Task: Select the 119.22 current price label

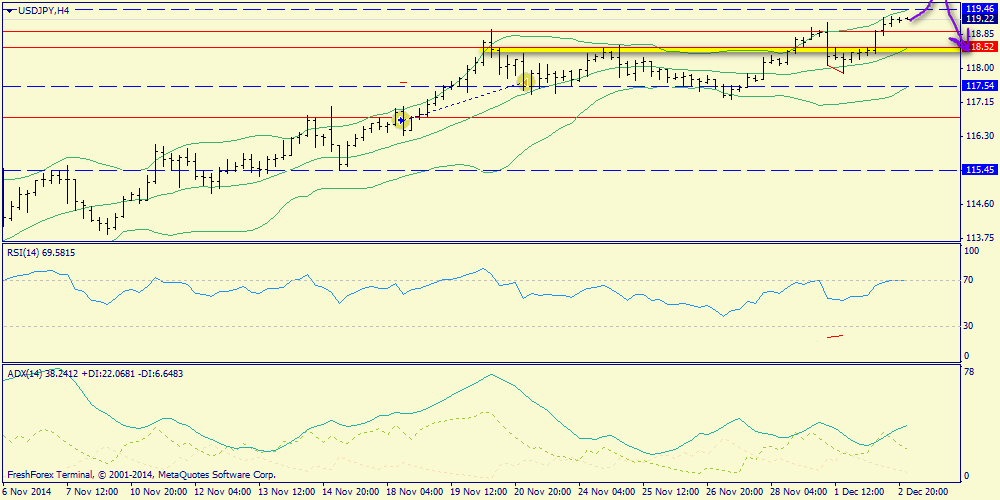Action: point(979,19)
